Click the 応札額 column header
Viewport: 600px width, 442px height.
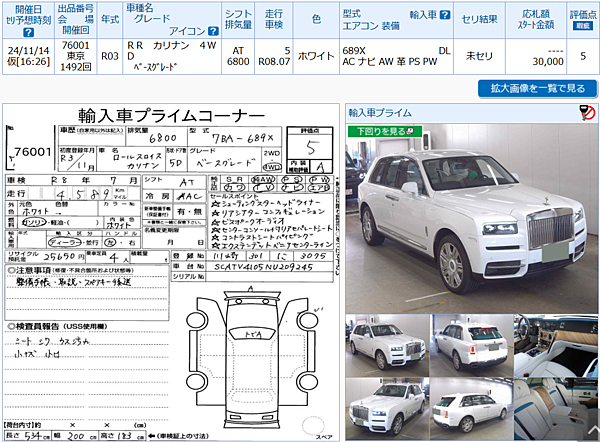pos(536,20)
